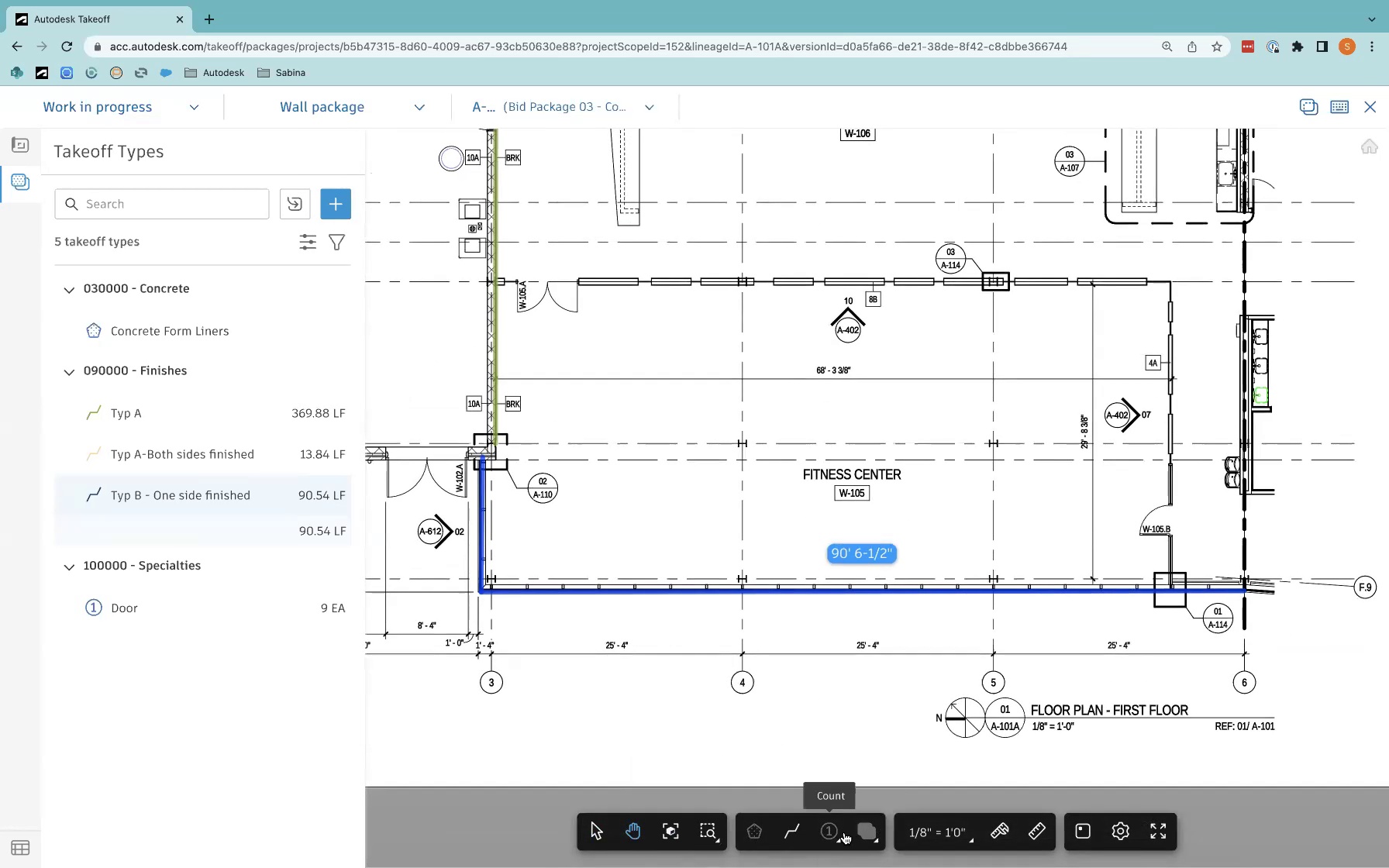Click the Search takeoff types field
This screenshot has width=1389, height=868.
[161, 203]
